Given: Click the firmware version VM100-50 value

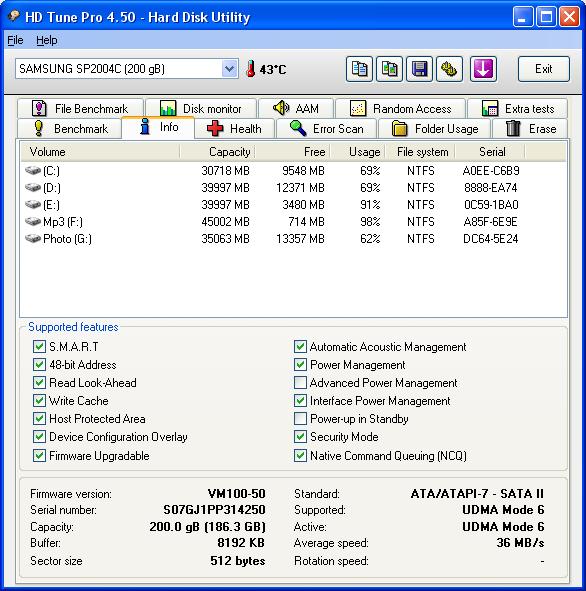Looking at the screenshot, I should tap(237, 493).
